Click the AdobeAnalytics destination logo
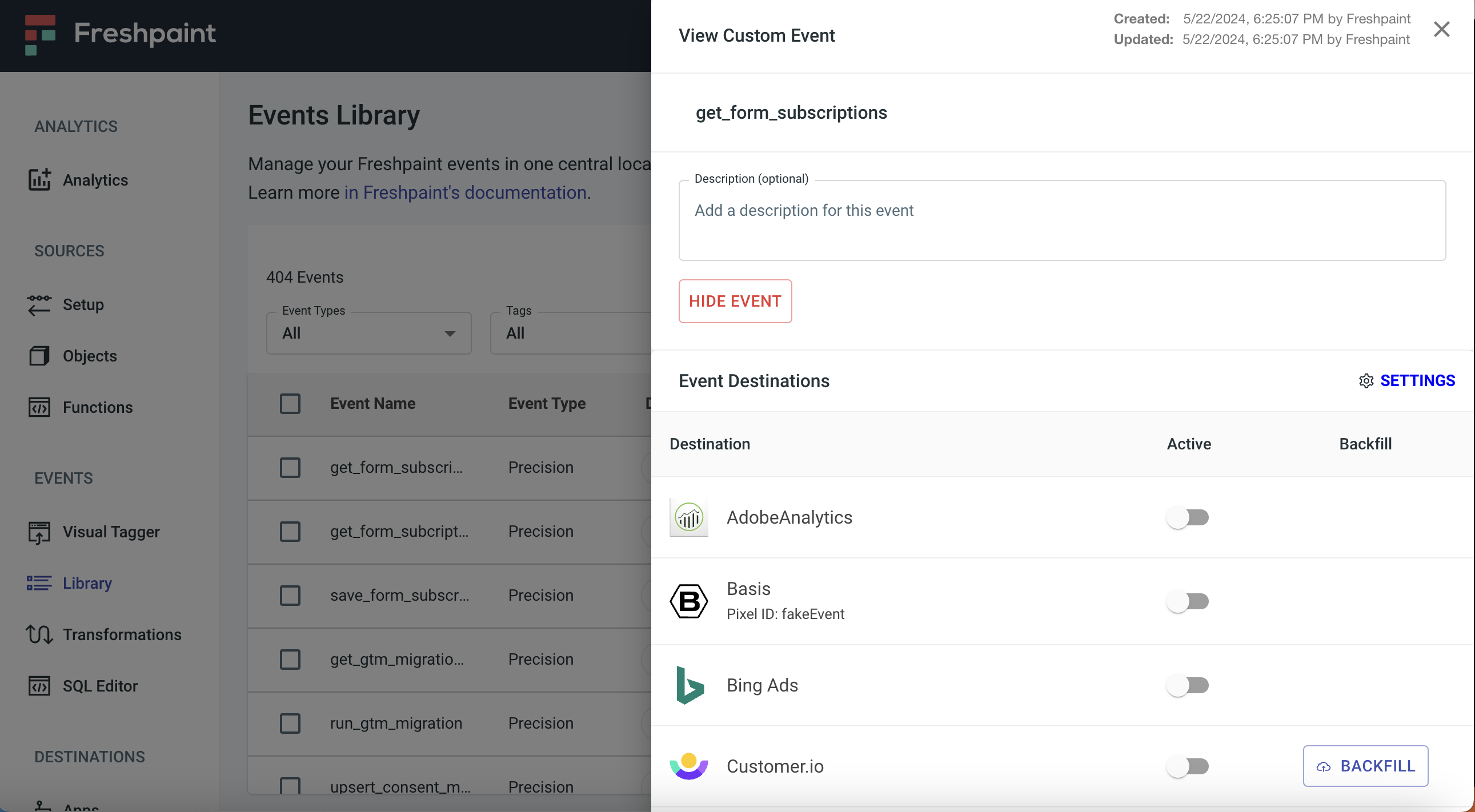 [689, 517]
